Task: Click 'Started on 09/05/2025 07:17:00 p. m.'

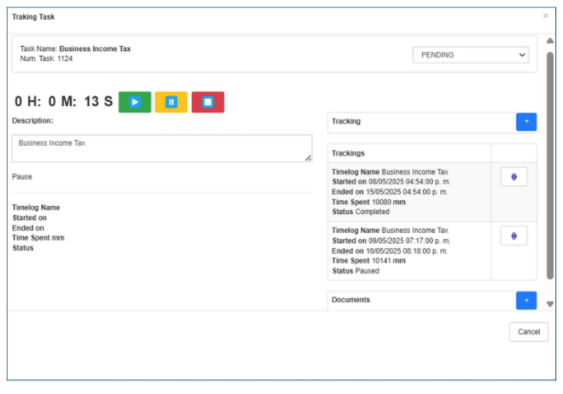Action: 391,241
